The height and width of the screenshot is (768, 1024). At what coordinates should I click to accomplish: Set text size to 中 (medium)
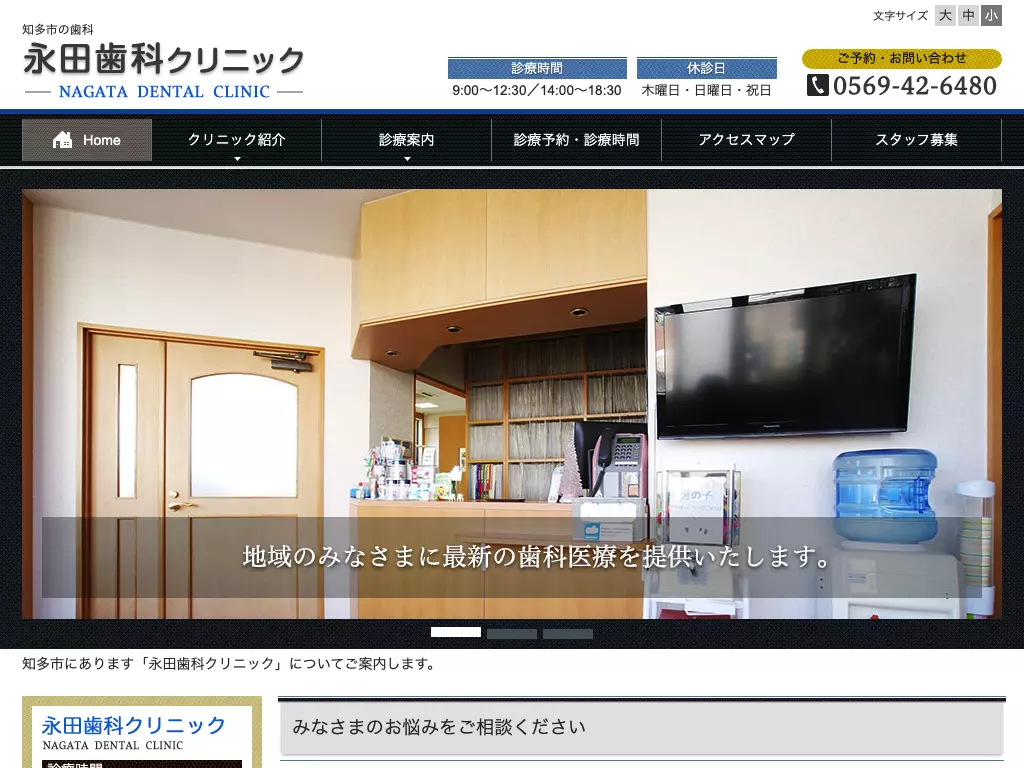point(968,16)
